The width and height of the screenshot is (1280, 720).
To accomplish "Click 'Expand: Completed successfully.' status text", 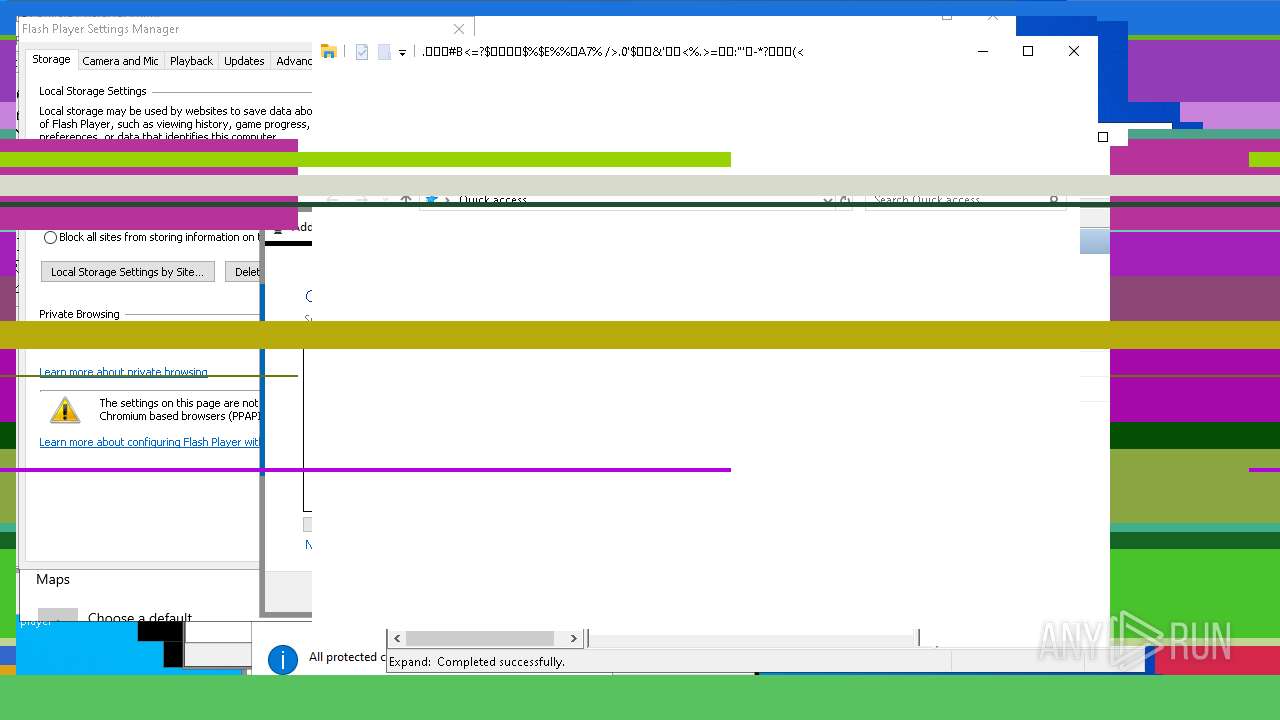I will (477, 662).
